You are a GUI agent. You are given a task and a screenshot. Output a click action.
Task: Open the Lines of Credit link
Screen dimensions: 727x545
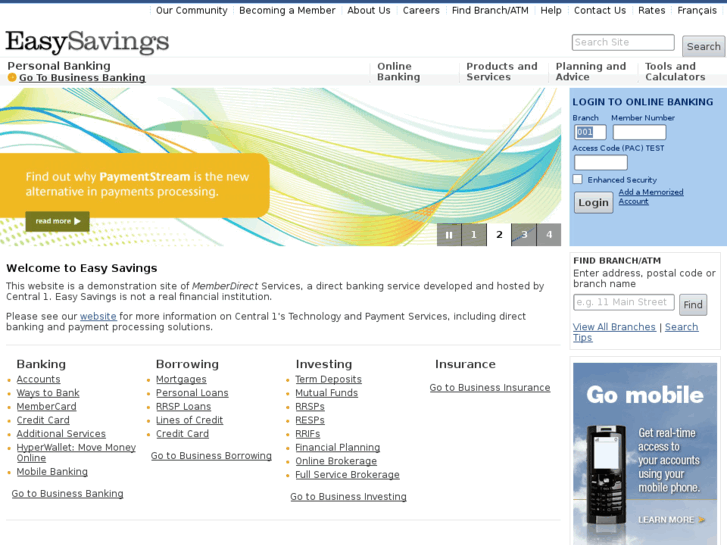(x=189, y=420)
